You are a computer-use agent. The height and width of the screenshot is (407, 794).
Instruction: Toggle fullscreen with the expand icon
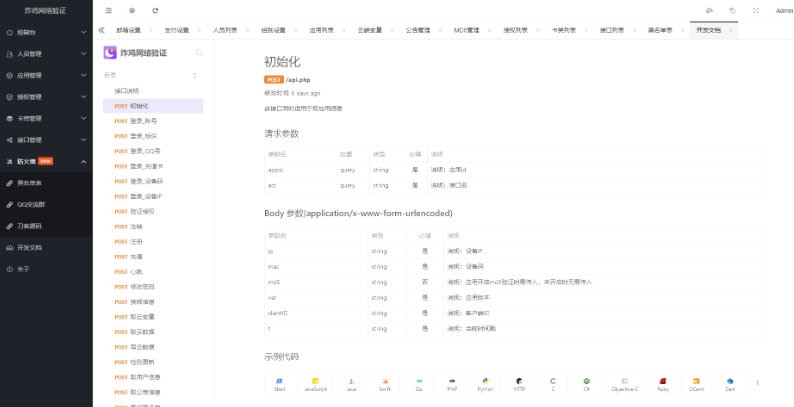pyautogui.click(x=756, y=11)
